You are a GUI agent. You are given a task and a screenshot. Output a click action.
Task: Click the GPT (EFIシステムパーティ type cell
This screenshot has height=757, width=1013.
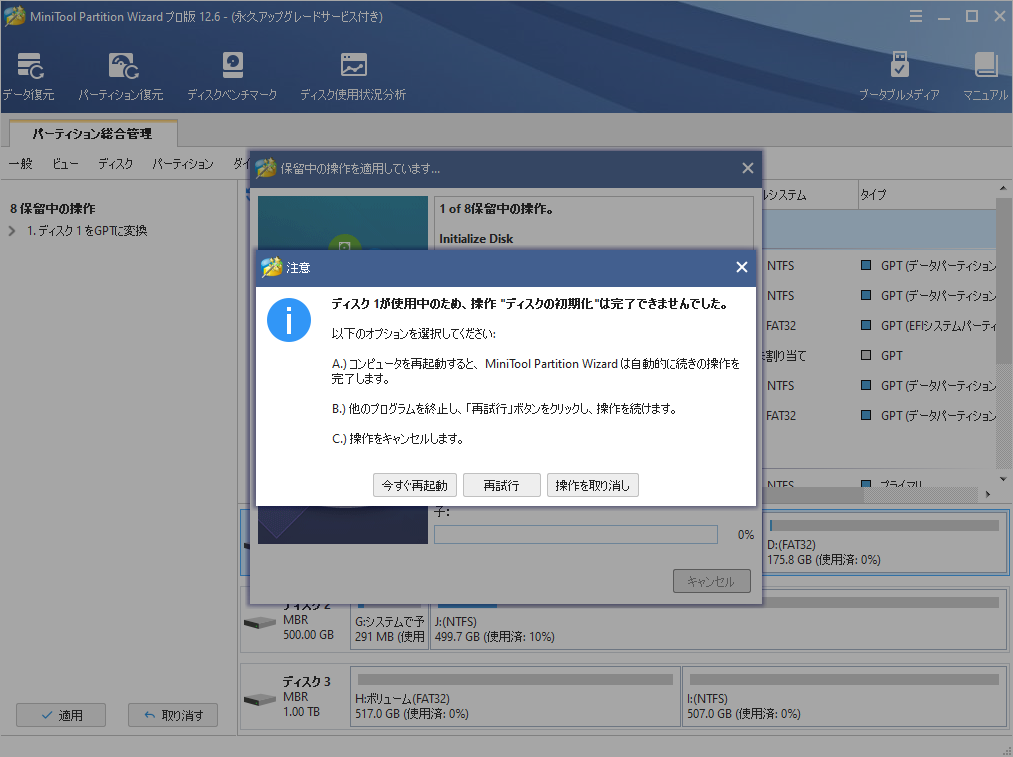(x=929, y=326)
